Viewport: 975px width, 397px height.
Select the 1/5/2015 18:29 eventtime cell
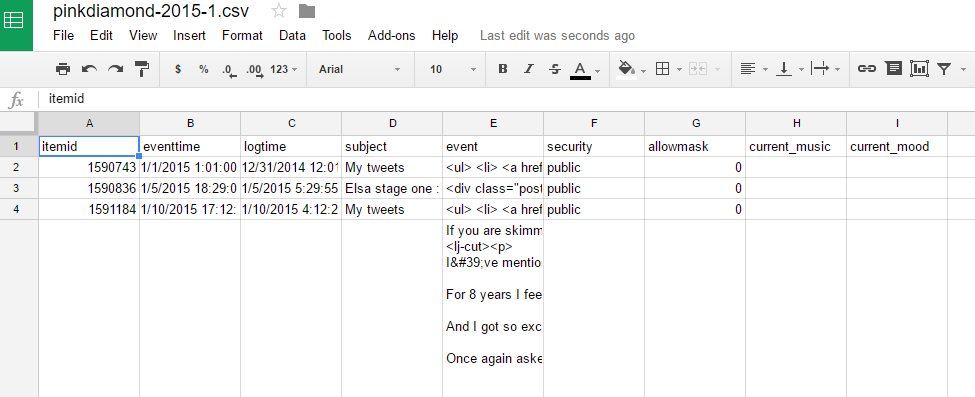tap(190, 189)
